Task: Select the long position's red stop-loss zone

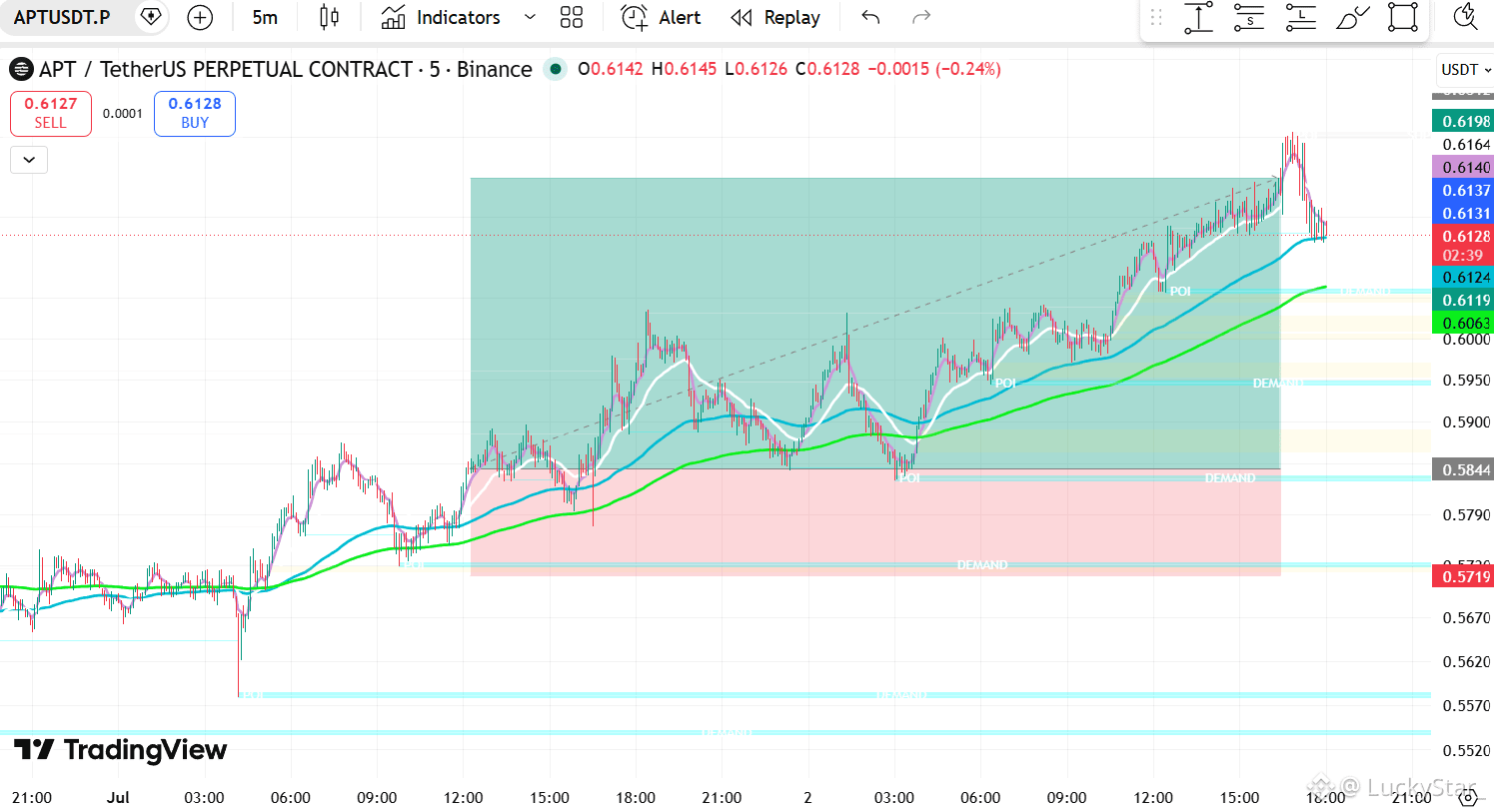Action: 875,522
